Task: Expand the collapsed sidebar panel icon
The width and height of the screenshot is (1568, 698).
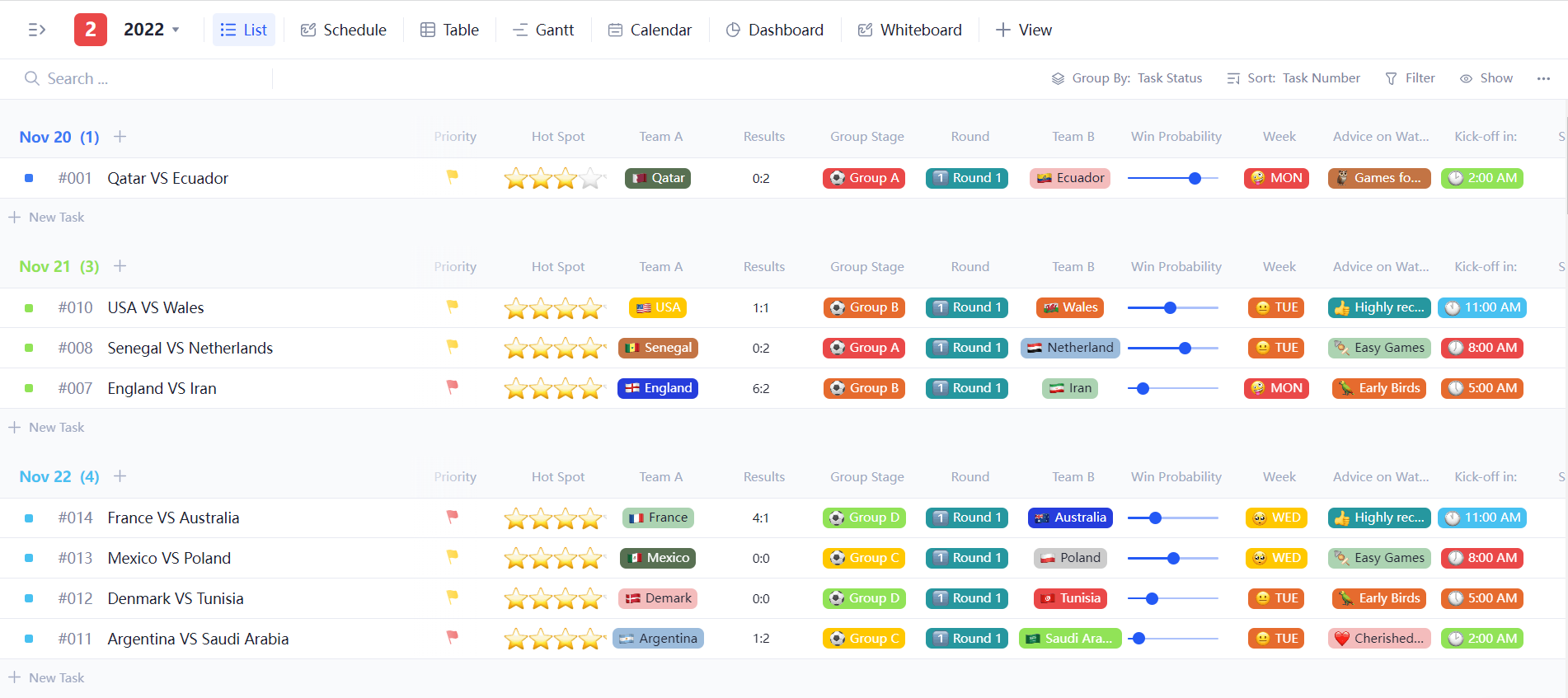Action: (36, 30)
